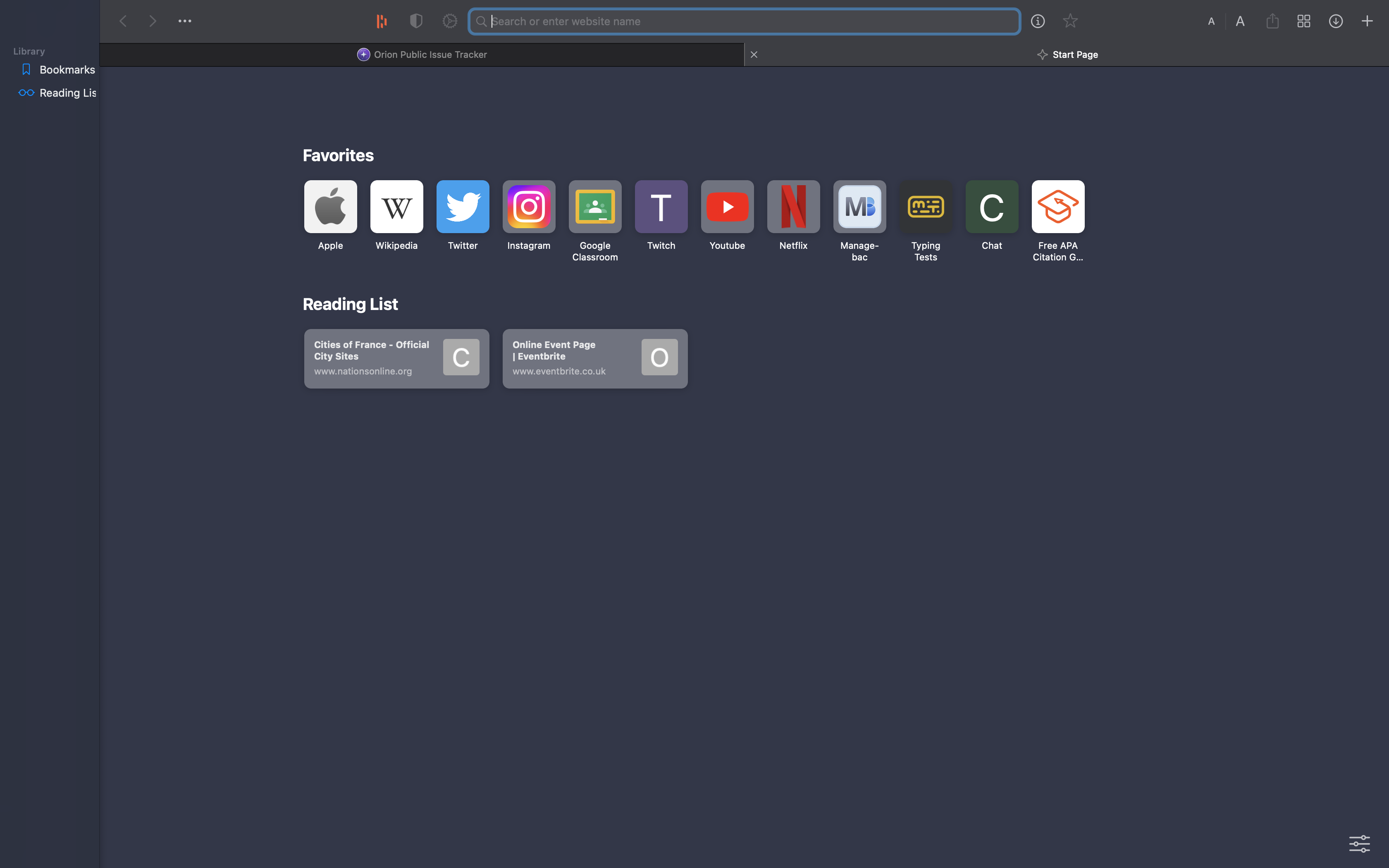
Task: Increase text size with large A
Action: tap(1240, 21)
